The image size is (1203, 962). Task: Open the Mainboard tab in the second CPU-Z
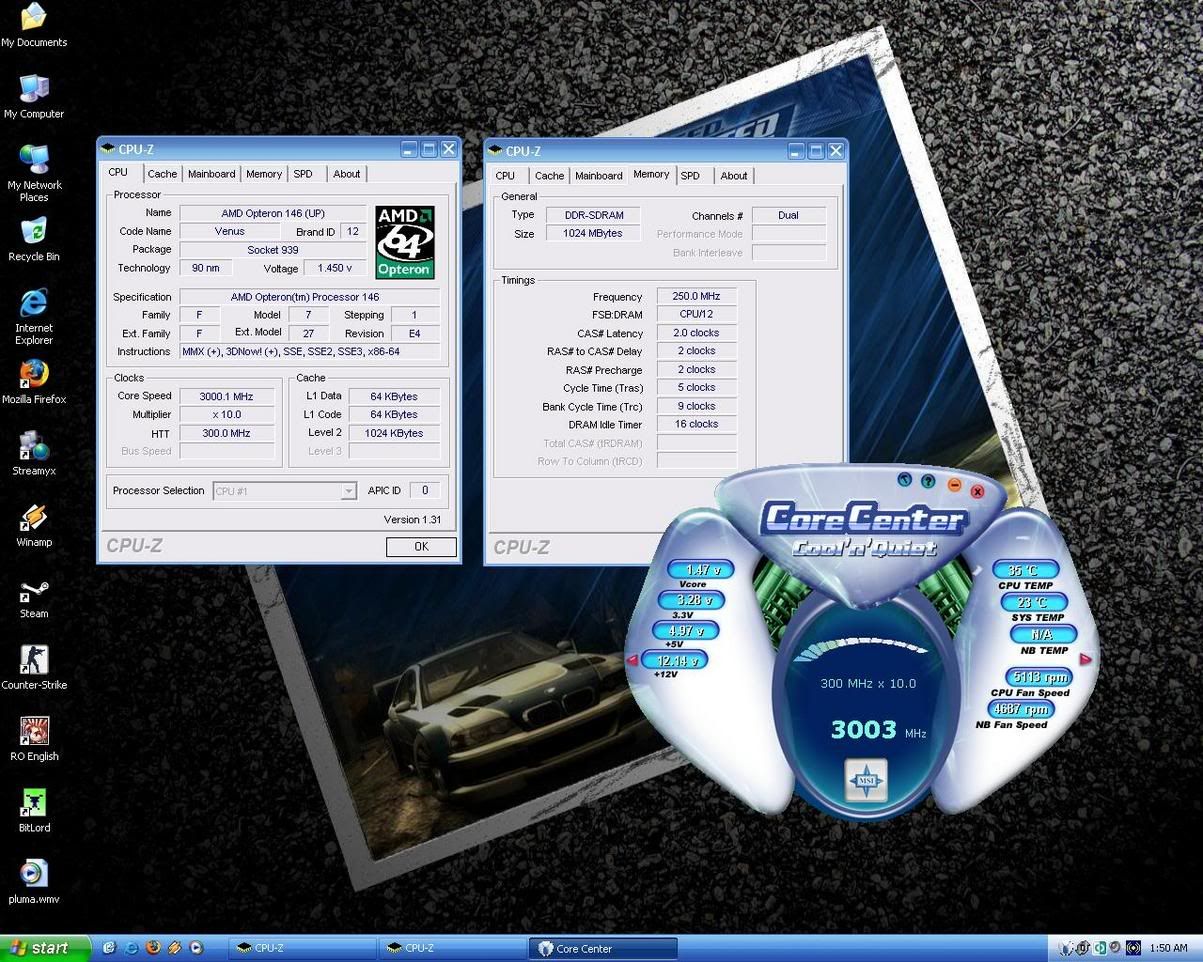598,175
